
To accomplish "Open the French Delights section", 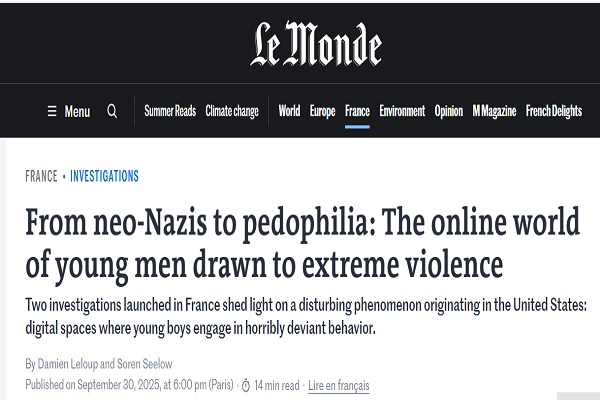I will coord(554,111).
